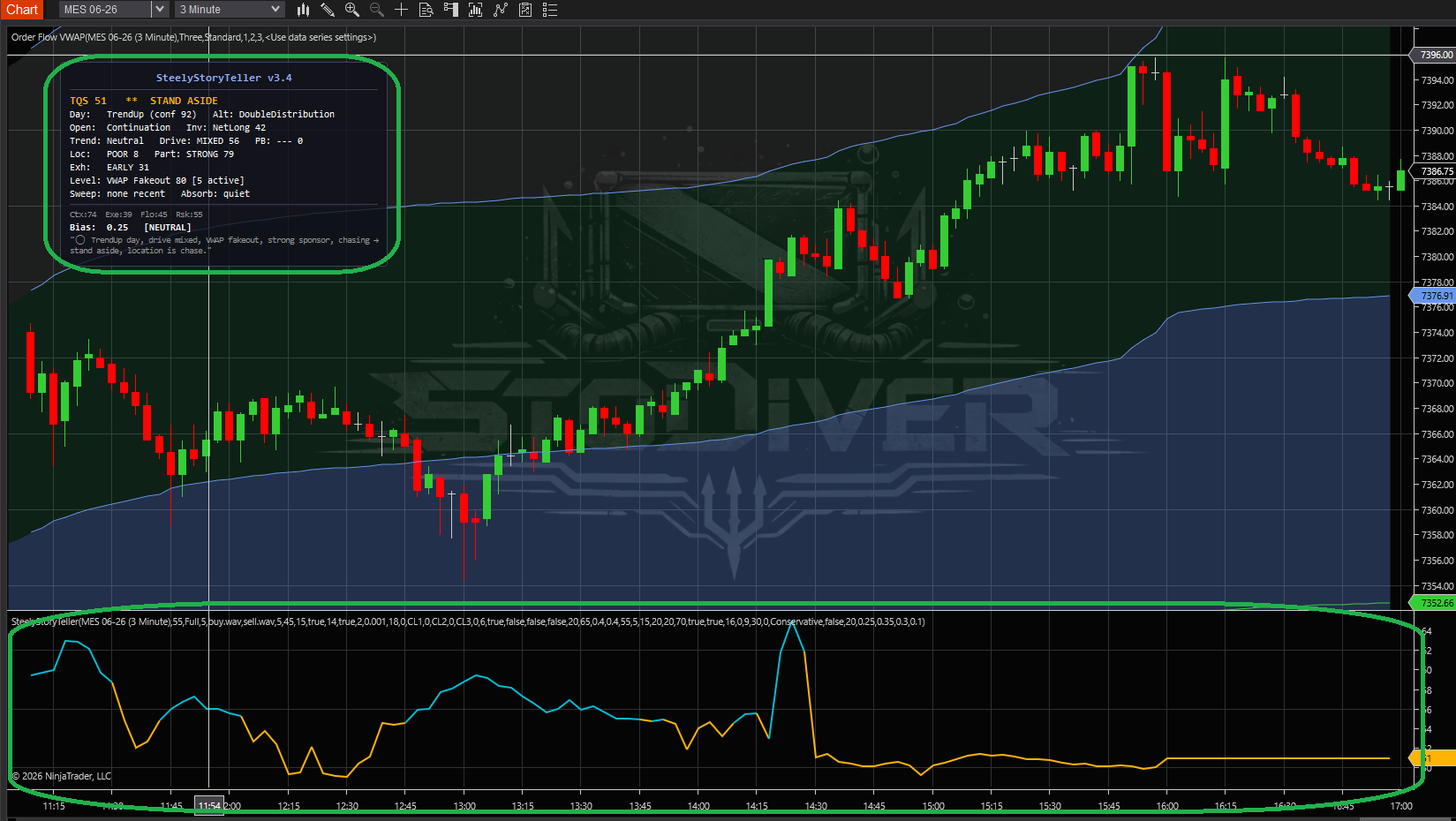This screenshot has height=821, width=1456.
Task: Click the Sweep: none recent text
Action: [x=117, y=194]
